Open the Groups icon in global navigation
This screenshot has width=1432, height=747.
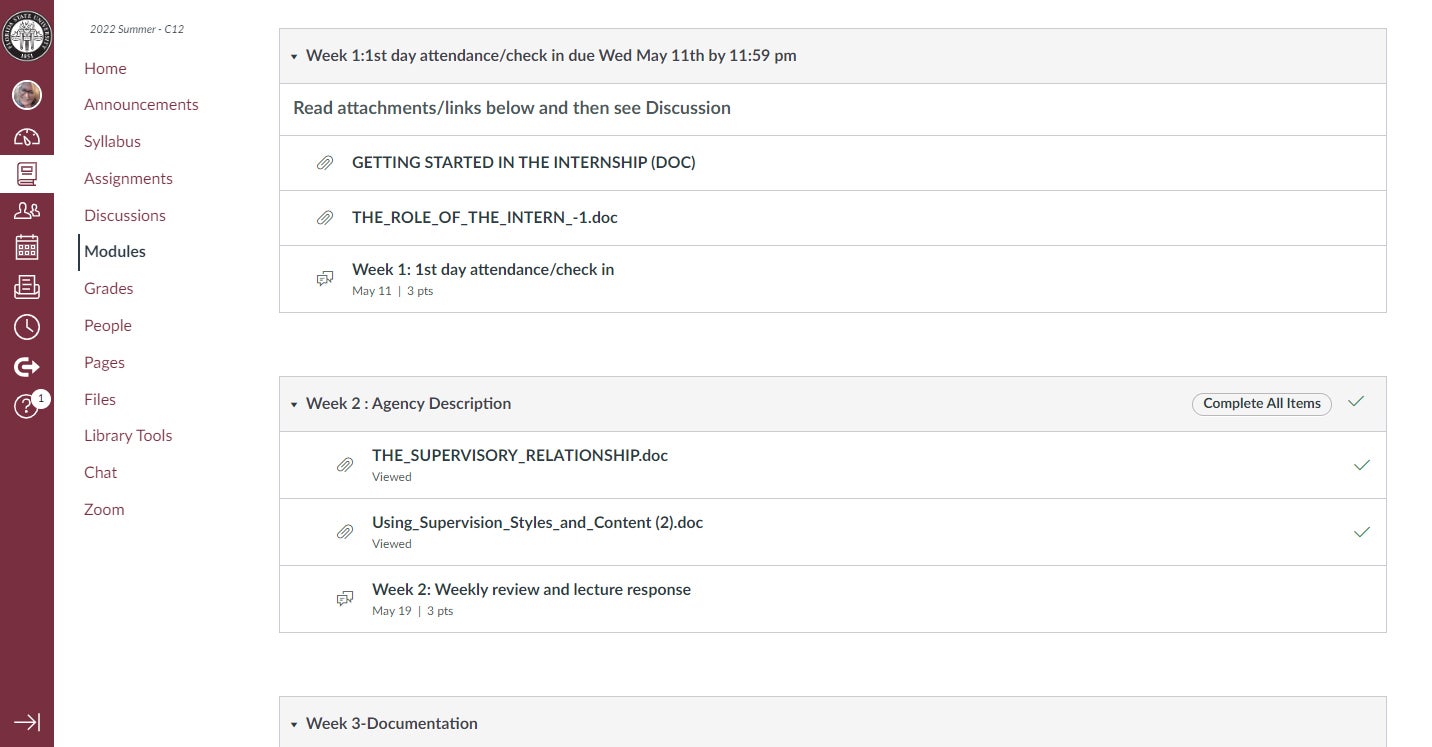[x=27, y=210]
